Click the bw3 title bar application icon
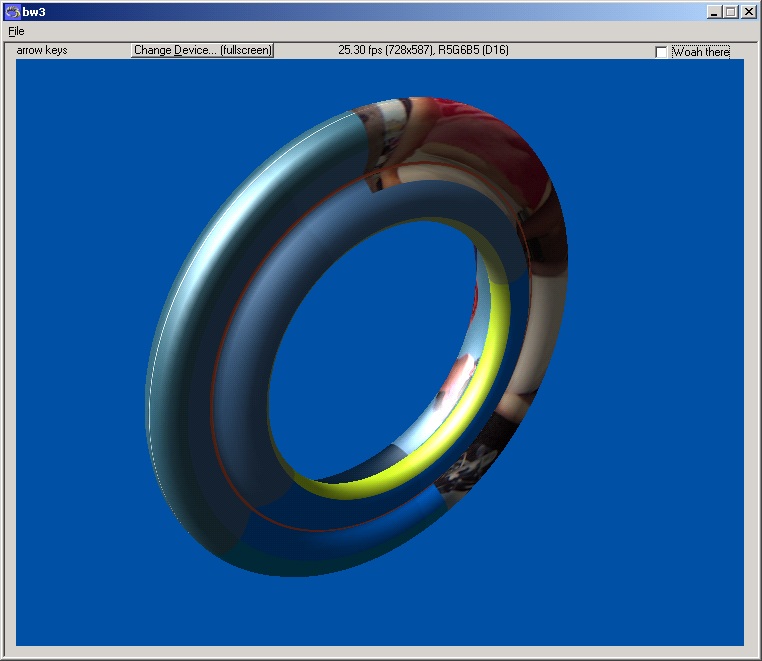The image size is (762, 661). click(13, 12)
